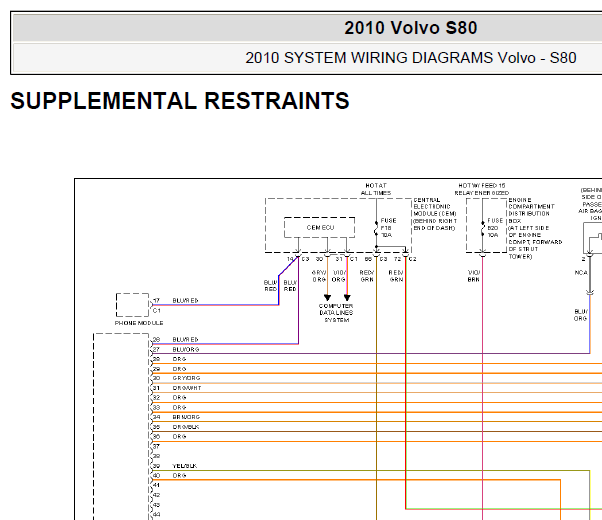Select the dashed phone module box
602x520 pixels.
pos(132,305)
